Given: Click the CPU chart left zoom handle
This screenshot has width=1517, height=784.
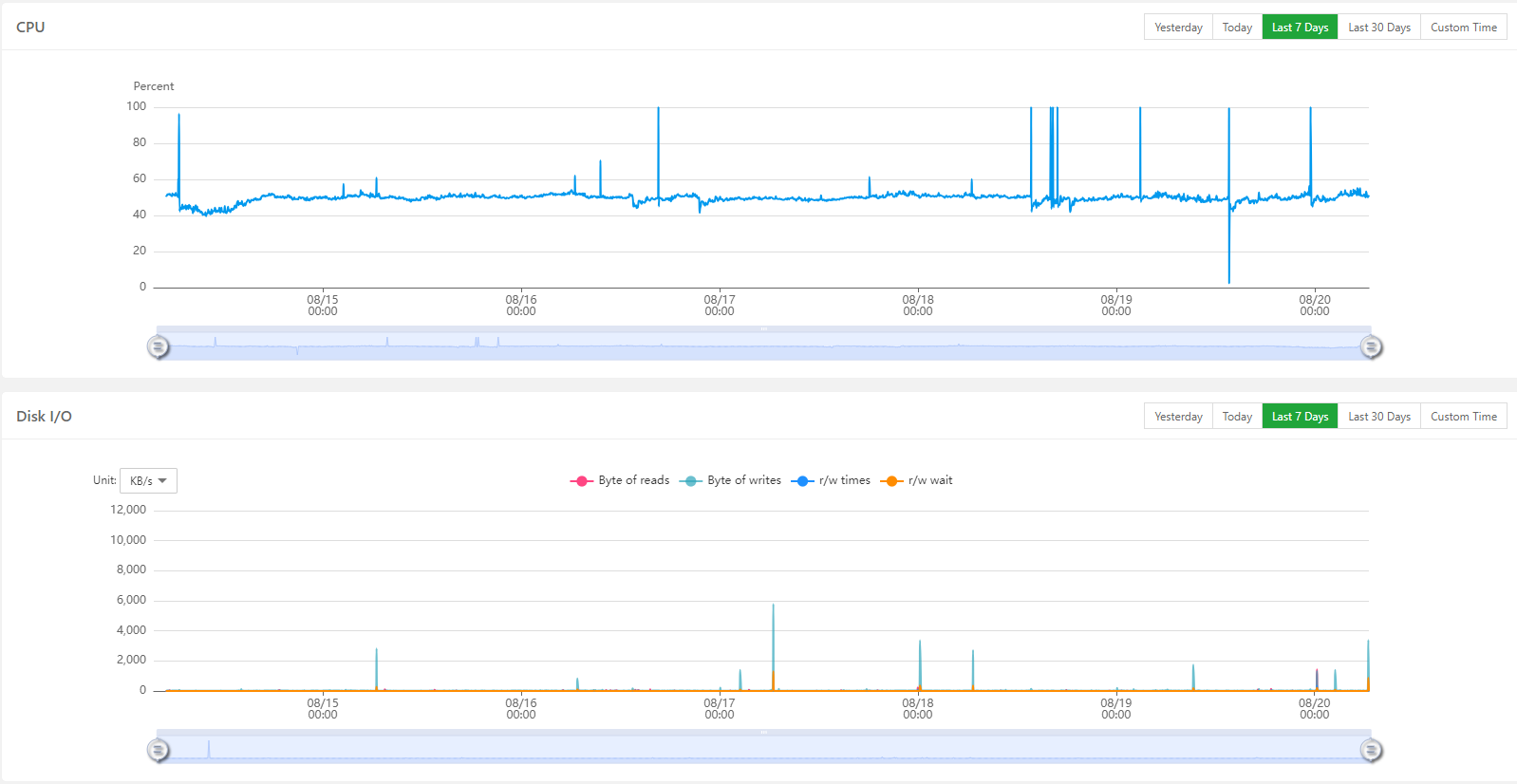Looking at the screenshot, I should pyautogui.click(x=159, y=347).
